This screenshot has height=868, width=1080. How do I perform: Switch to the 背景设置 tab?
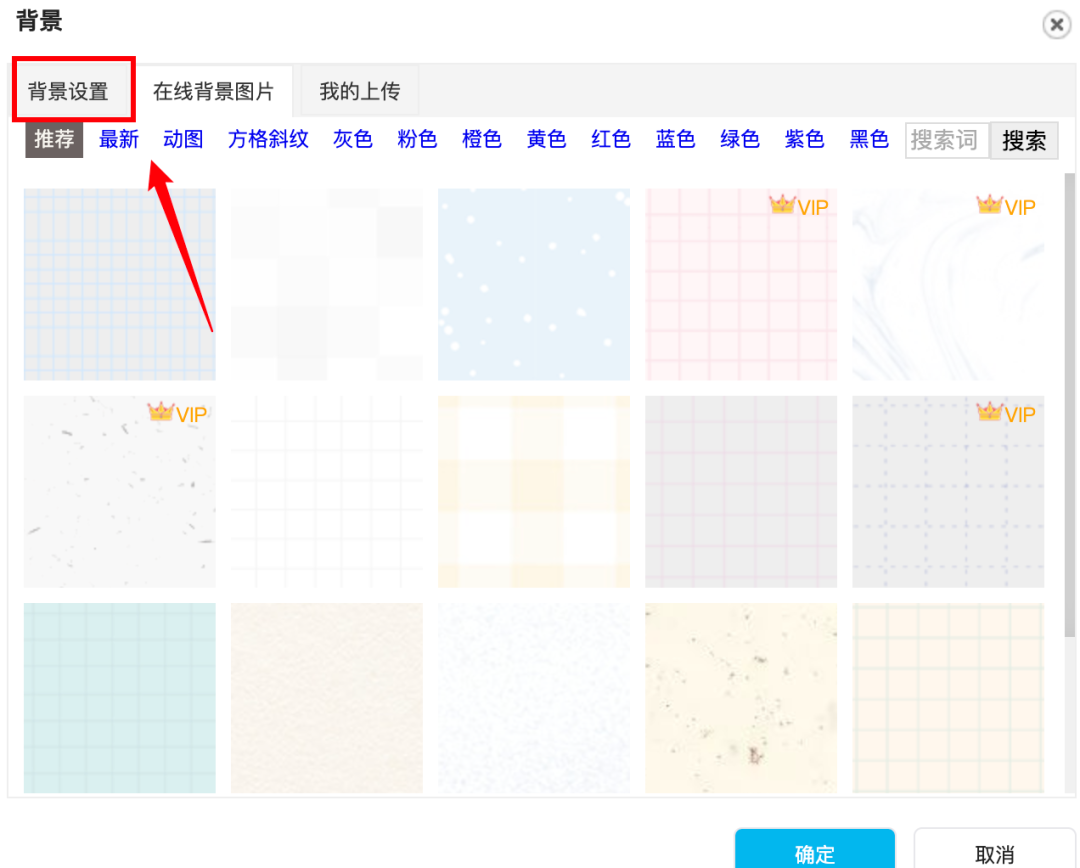click(x=69, y=91)
